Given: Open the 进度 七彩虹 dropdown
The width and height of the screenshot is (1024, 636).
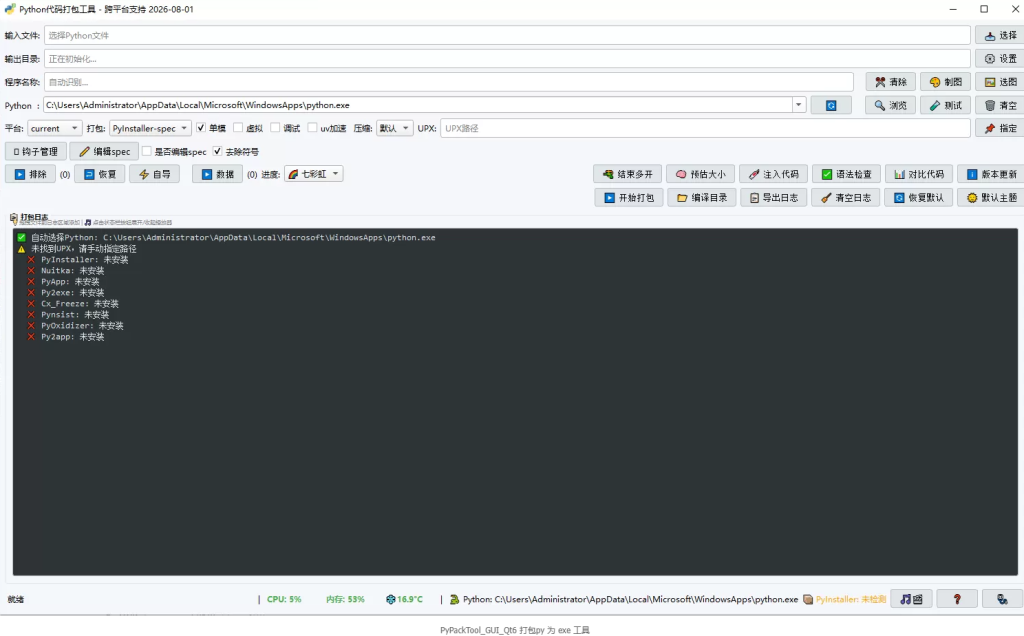Looking at the screenshot, I should 313,174.
